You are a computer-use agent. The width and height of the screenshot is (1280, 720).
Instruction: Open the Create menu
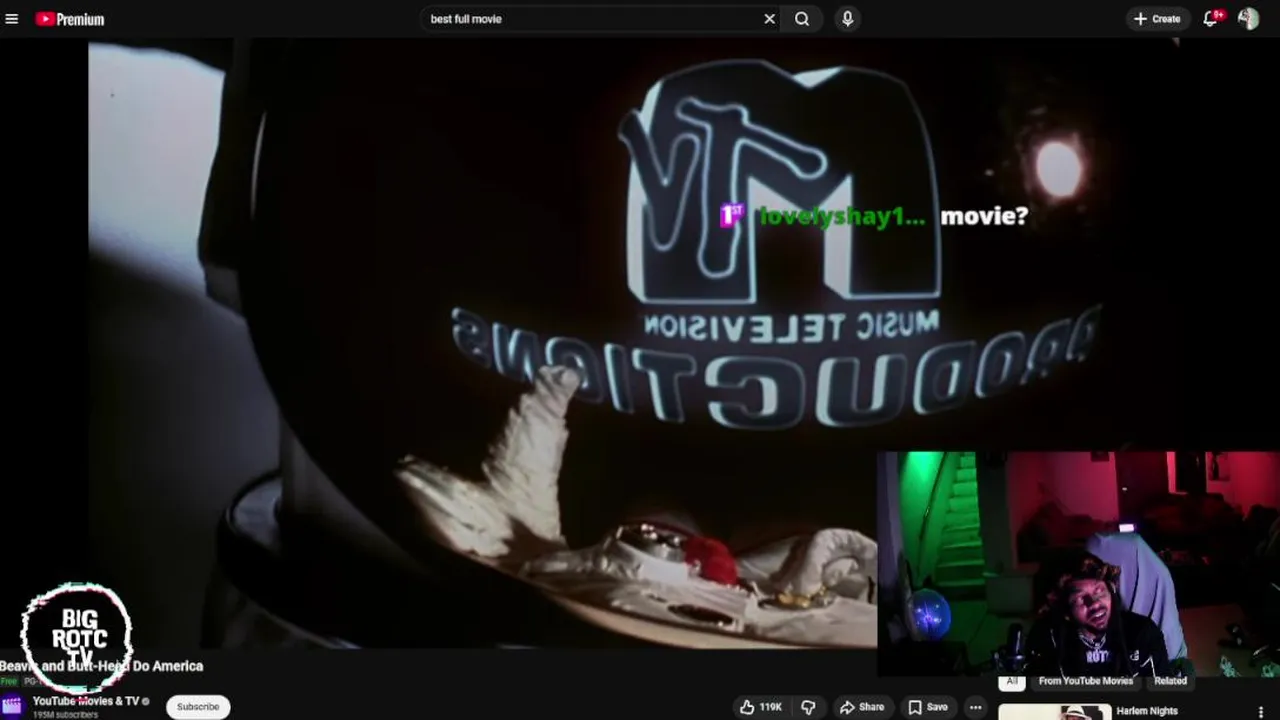click(x=1157, y=19)
